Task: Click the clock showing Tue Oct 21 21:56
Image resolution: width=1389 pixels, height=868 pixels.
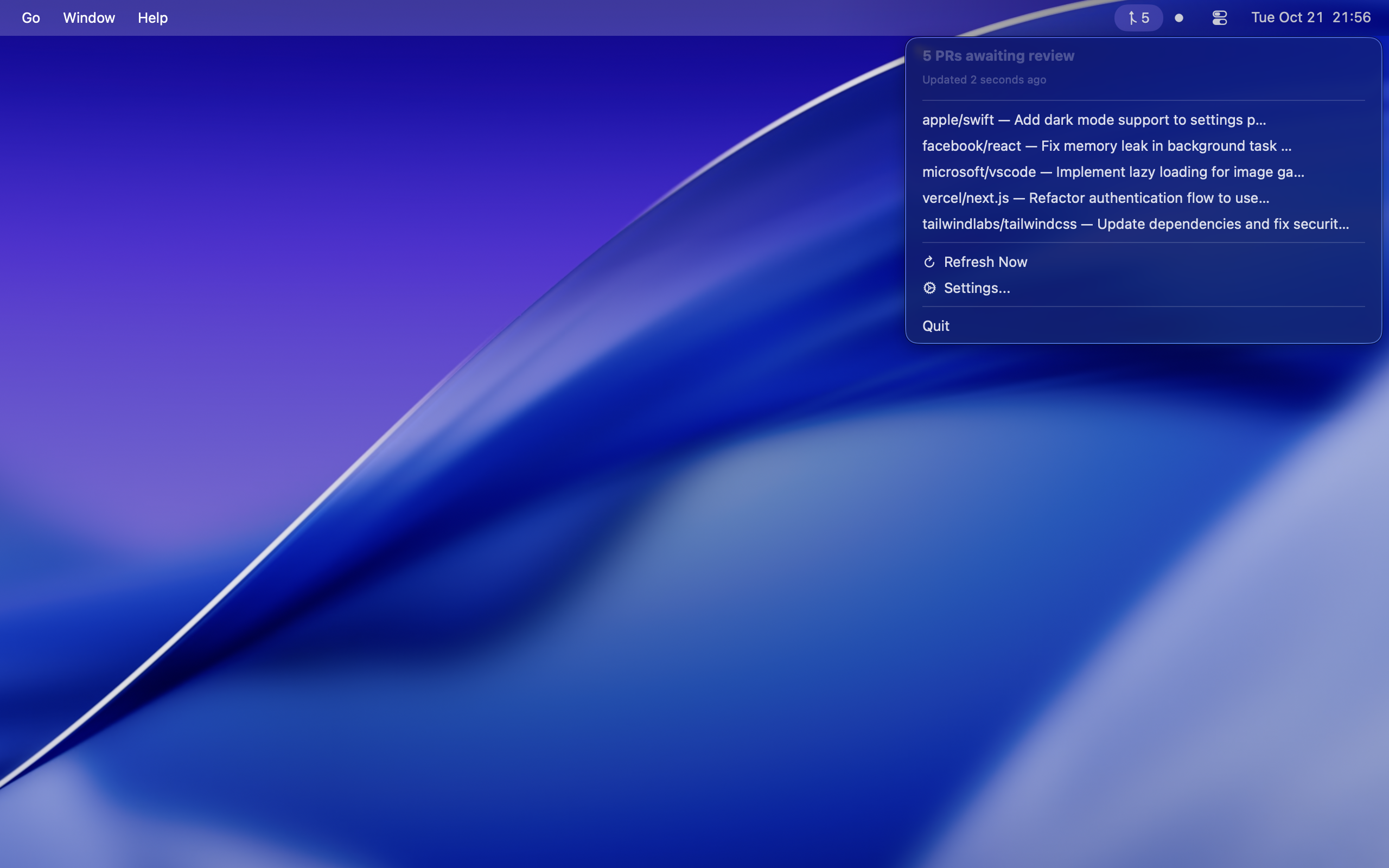Action: [x=1311, y=18]
